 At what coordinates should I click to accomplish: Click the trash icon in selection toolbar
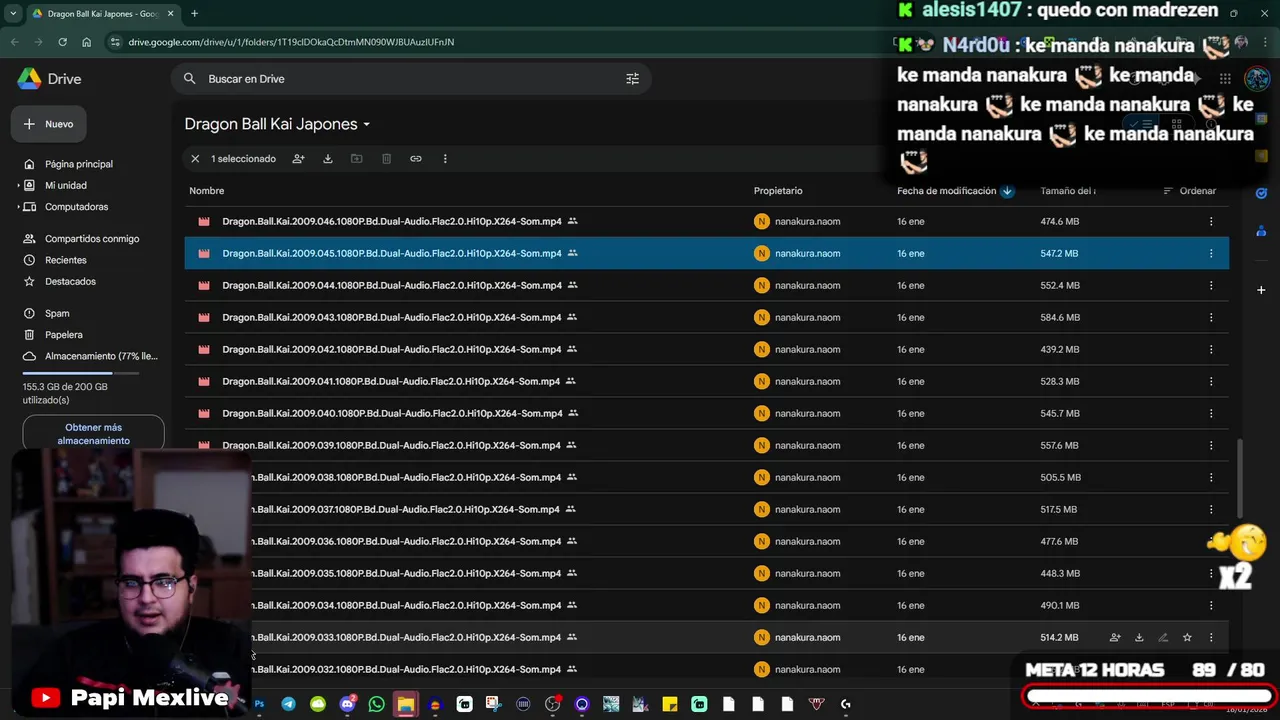pyautogui.click(x=386, y=159)
